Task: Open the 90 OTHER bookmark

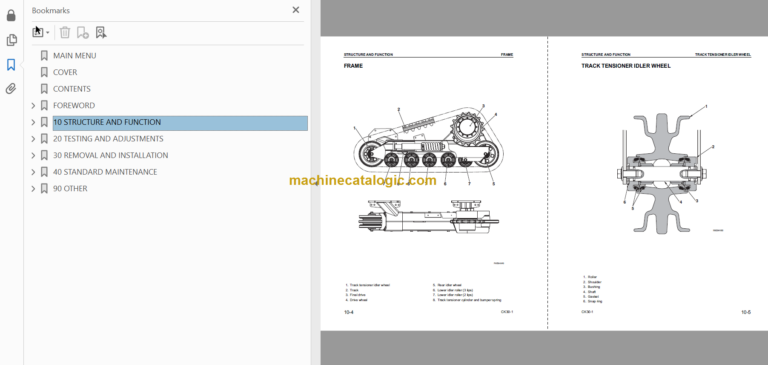Action: point(70,189)
